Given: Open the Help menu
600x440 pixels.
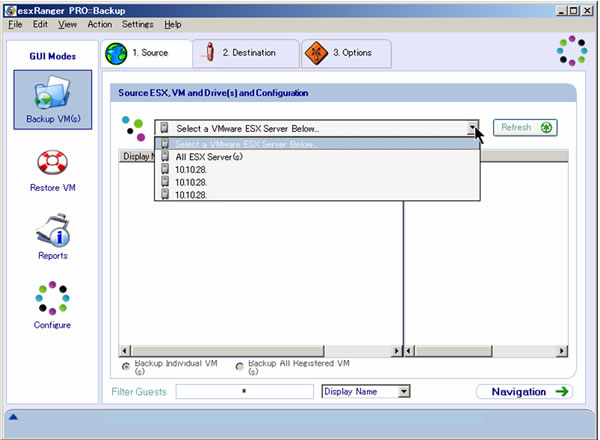Looking at the screenshot, I should point(173,24).
